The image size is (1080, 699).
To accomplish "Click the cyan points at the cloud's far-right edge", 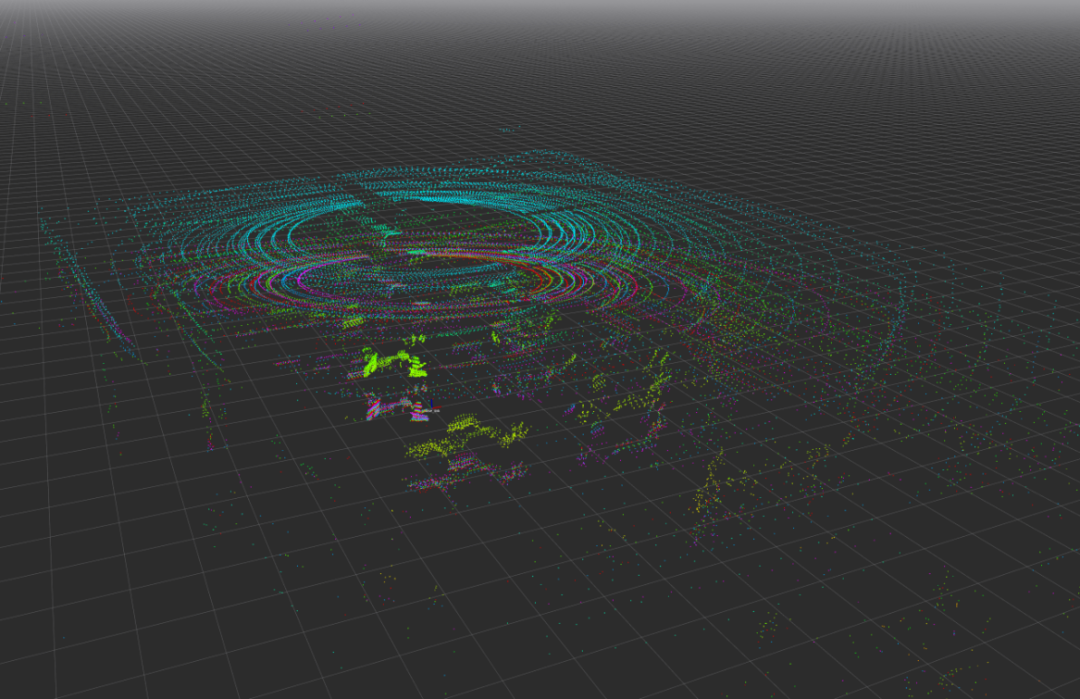I will (905, 300).
